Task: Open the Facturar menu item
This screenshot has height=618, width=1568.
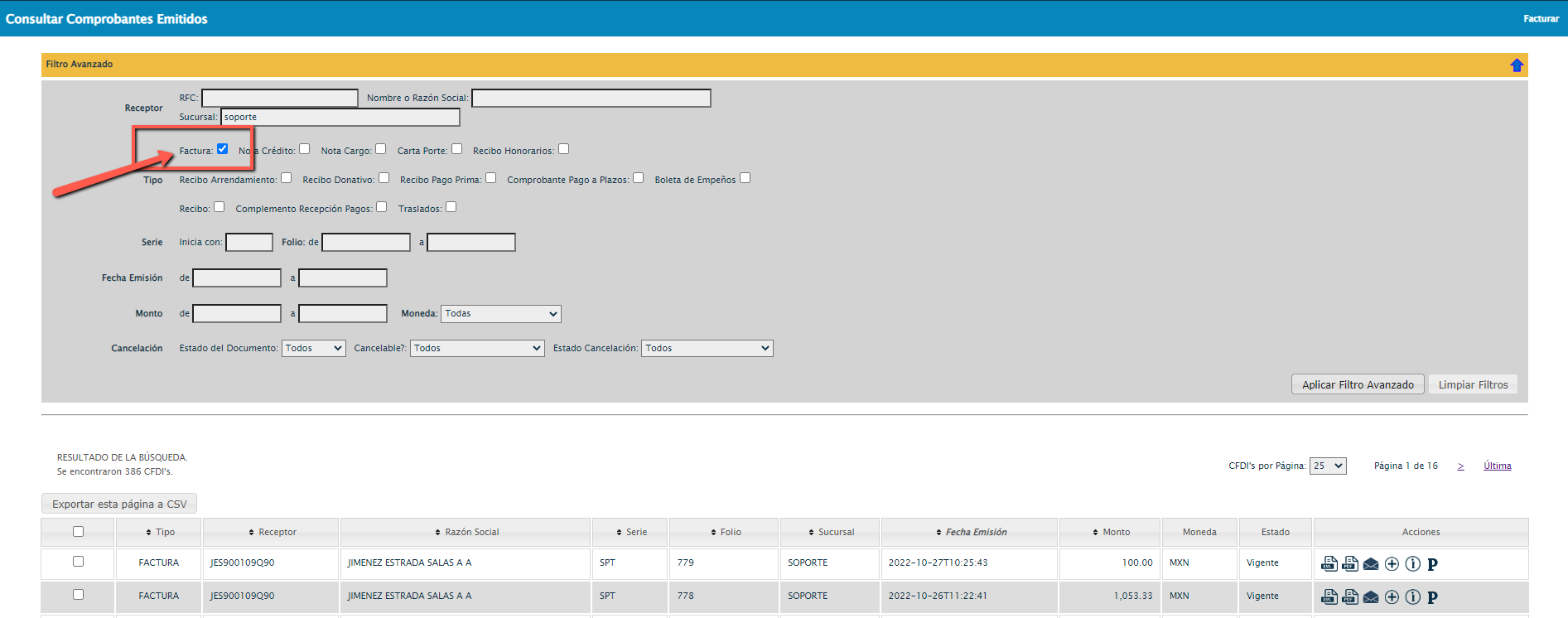Action: tap(1541, 18)
